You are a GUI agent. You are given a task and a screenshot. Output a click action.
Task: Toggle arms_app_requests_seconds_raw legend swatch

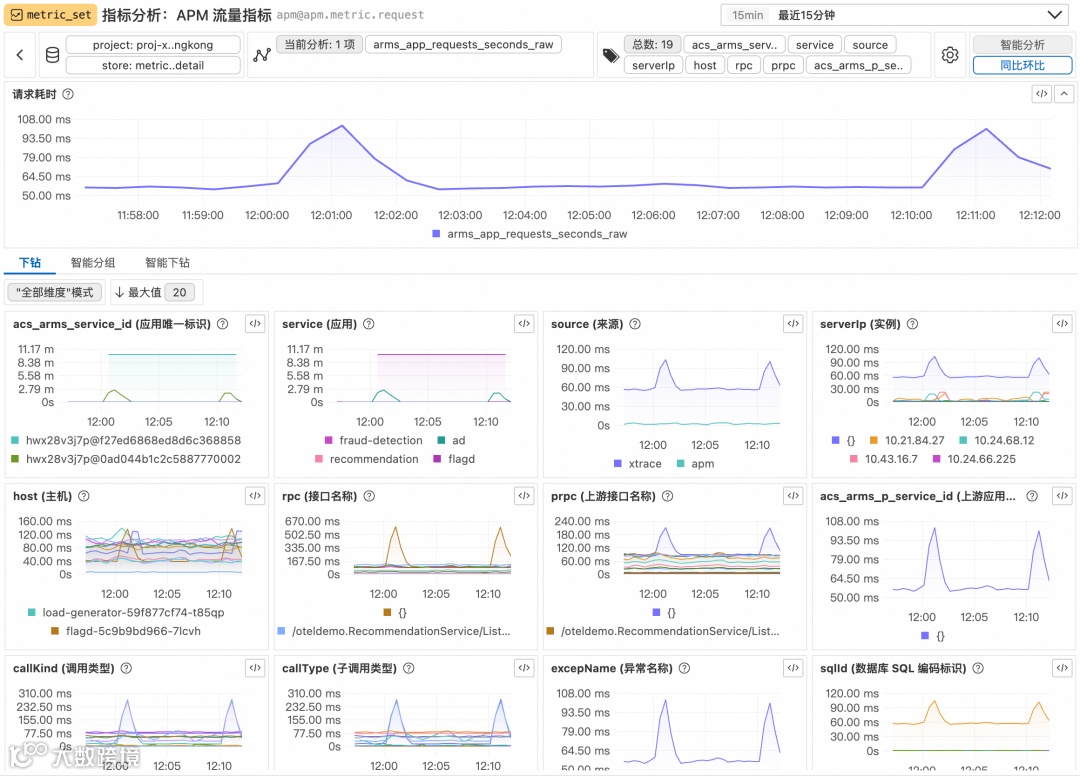(x=436, y=234)
